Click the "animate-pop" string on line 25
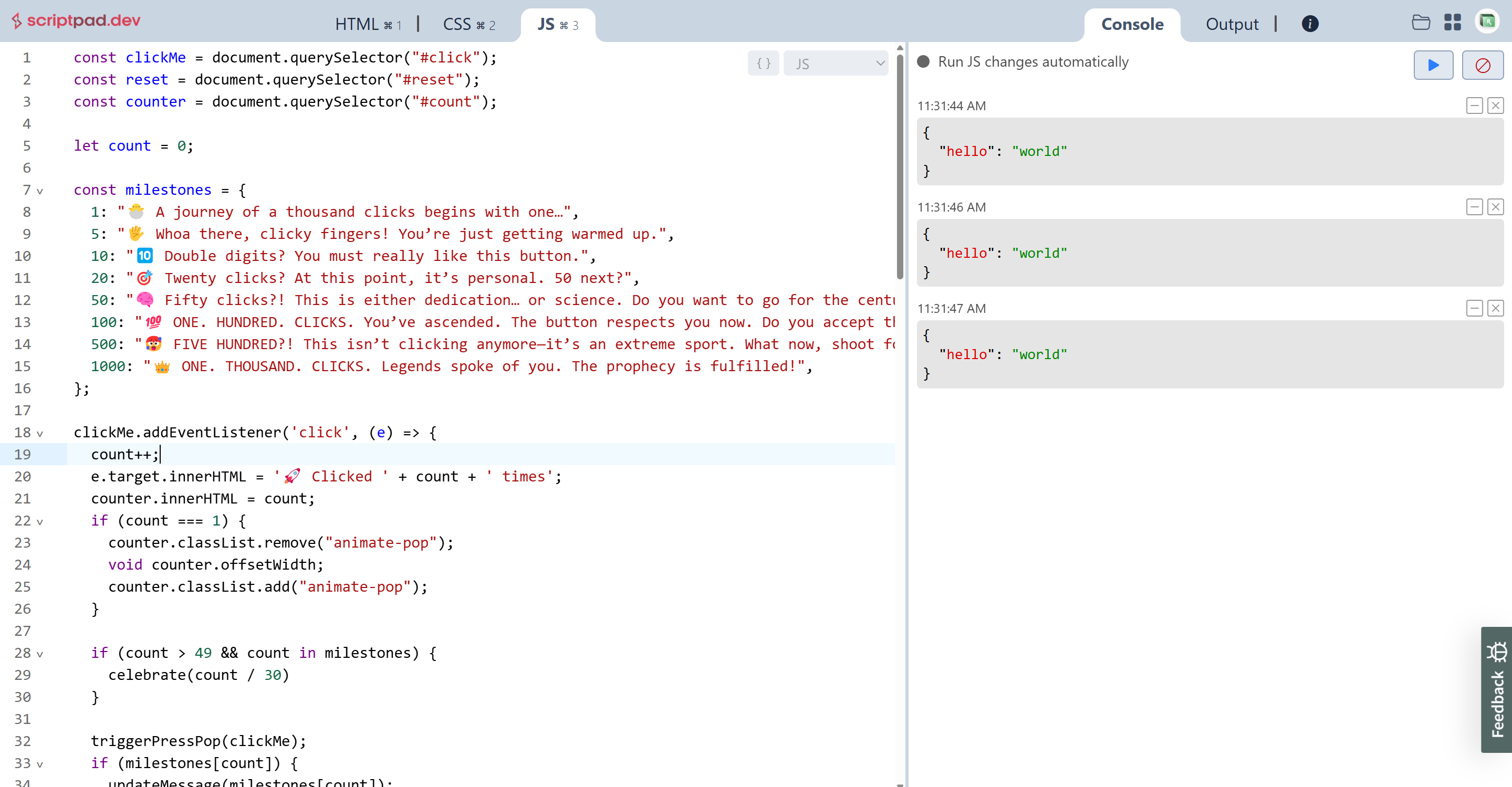This screenshot has height=787, width=1512. point(354,587)
